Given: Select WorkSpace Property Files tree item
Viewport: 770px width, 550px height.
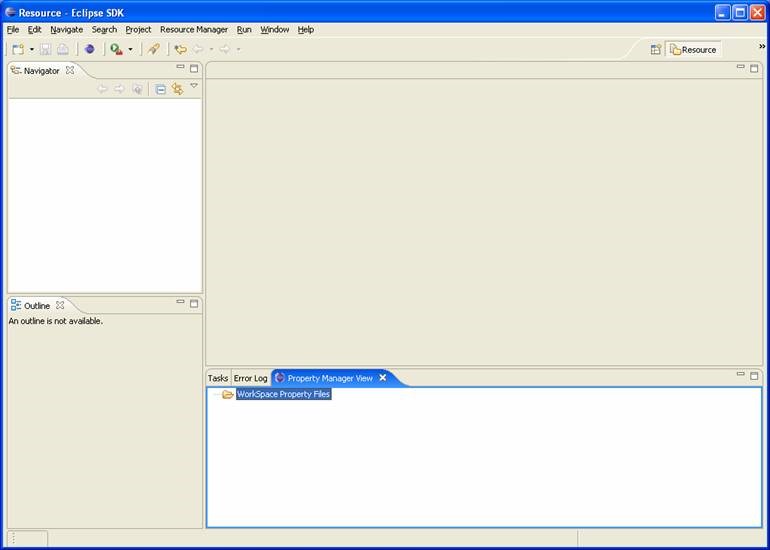Looking at the screenshot, I should [283, 394].
